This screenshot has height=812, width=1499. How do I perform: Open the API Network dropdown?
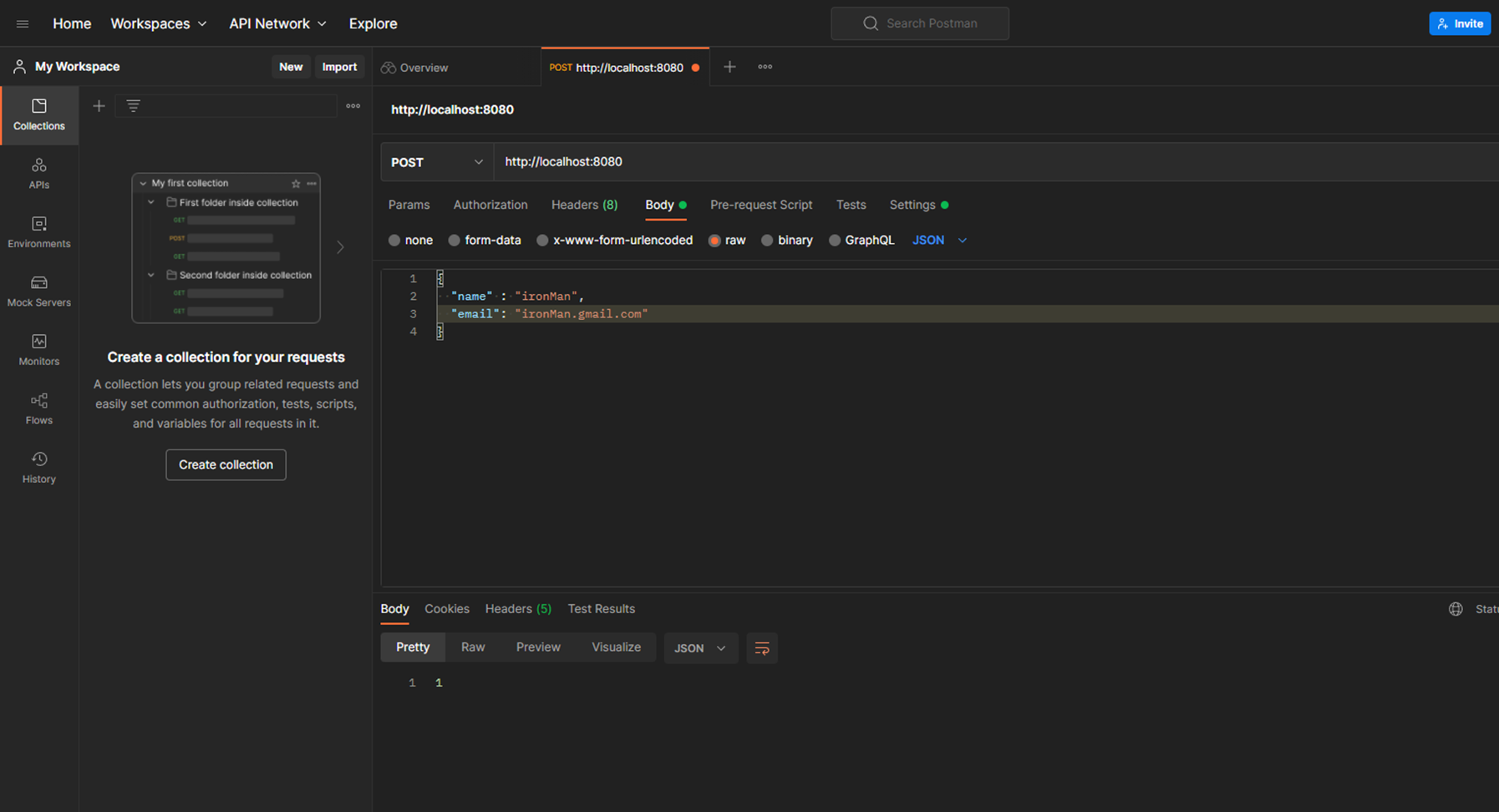278,23
